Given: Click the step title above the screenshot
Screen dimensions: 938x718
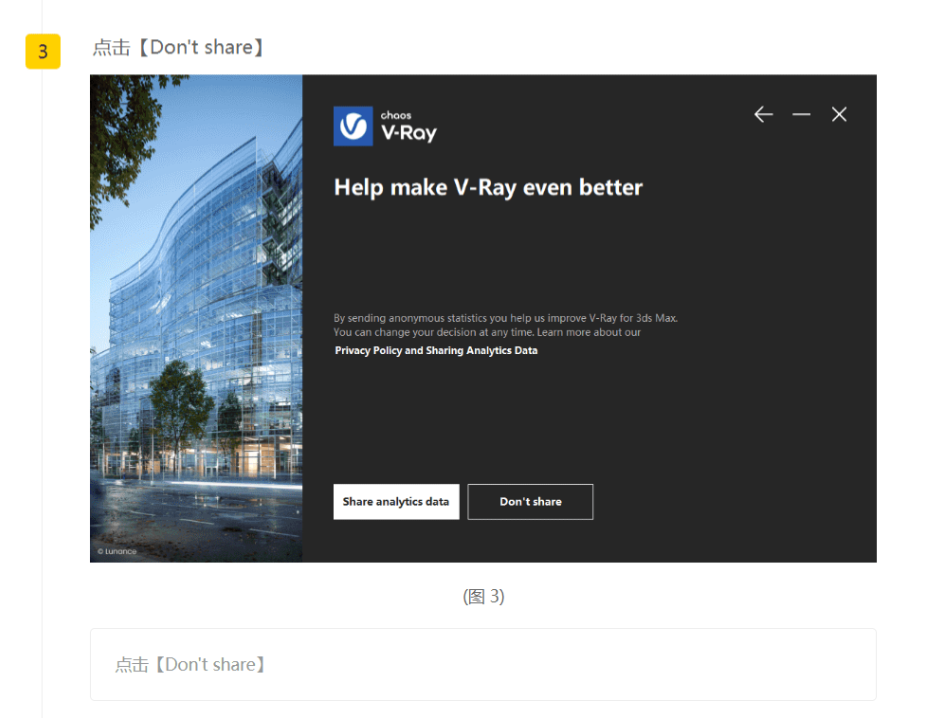Looking at the screenshot, I should [179, 48].
